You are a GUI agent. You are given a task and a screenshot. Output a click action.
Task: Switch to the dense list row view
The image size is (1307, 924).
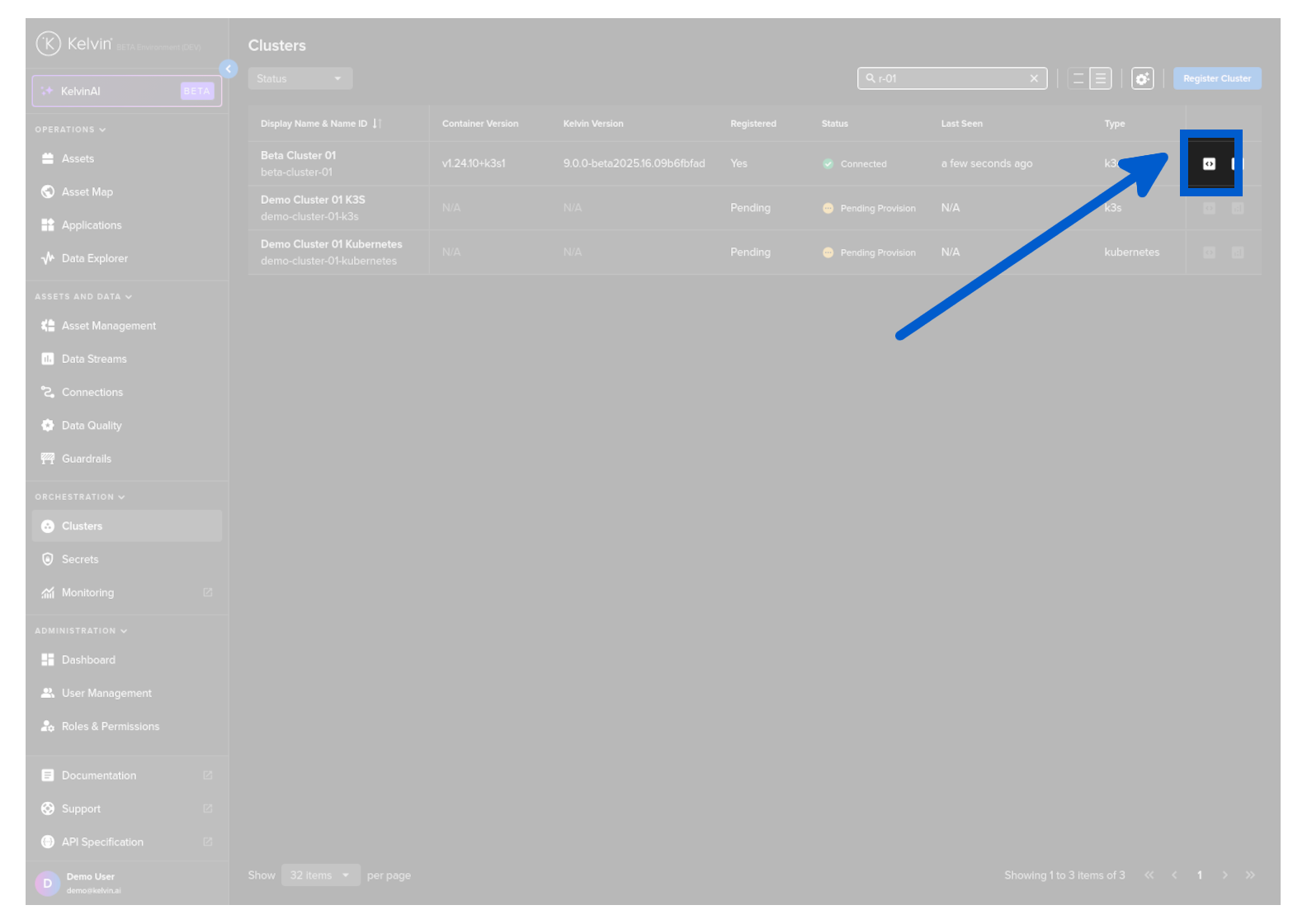[x=1101, y=79]
